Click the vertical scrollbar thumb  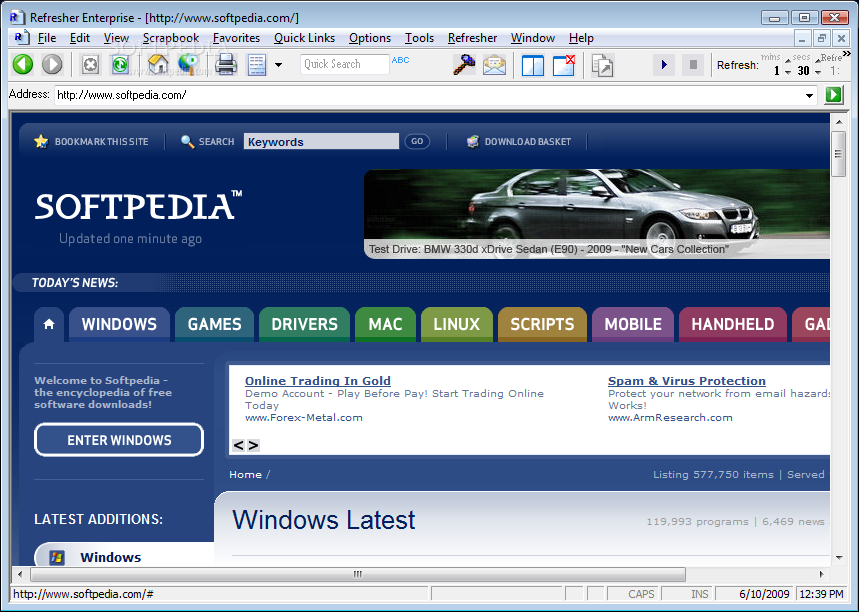(x=838, y=154)
